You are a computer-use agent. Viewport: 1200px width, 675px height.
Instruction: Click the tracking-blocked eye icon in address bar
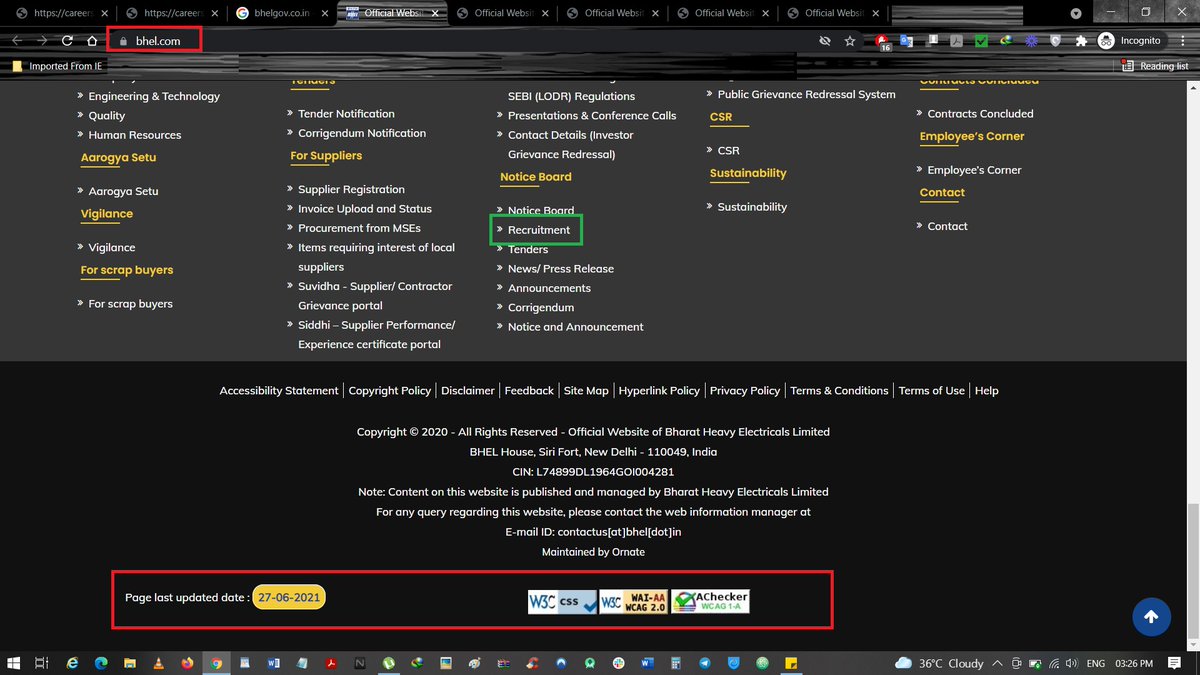coord(825,41)
